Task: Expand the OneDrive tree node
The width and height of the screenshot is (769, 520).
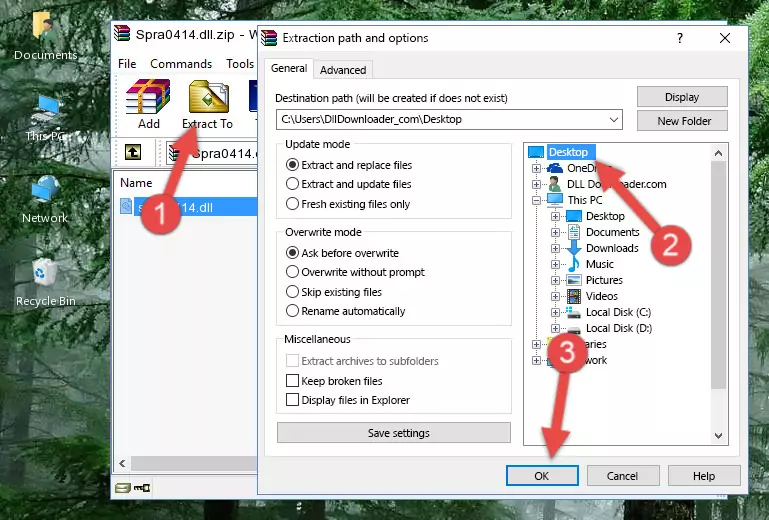Action: click(x=536, y=168)
